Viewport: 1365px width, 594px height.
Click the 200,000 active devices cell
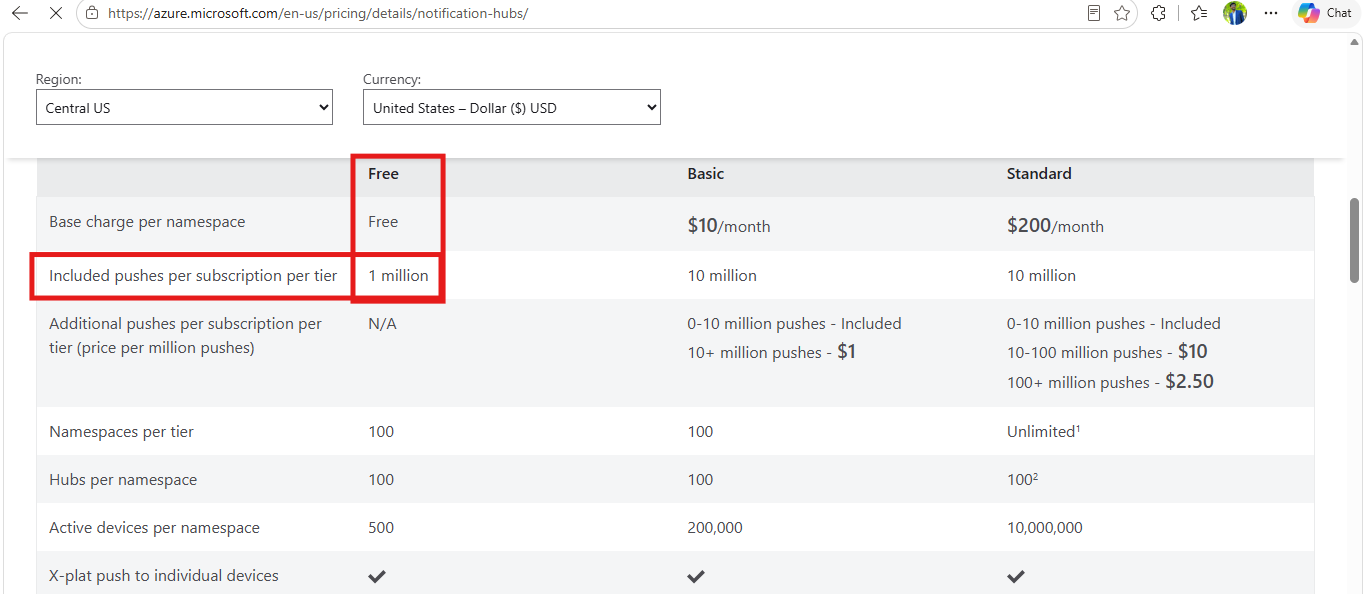(x=715, y=528)
